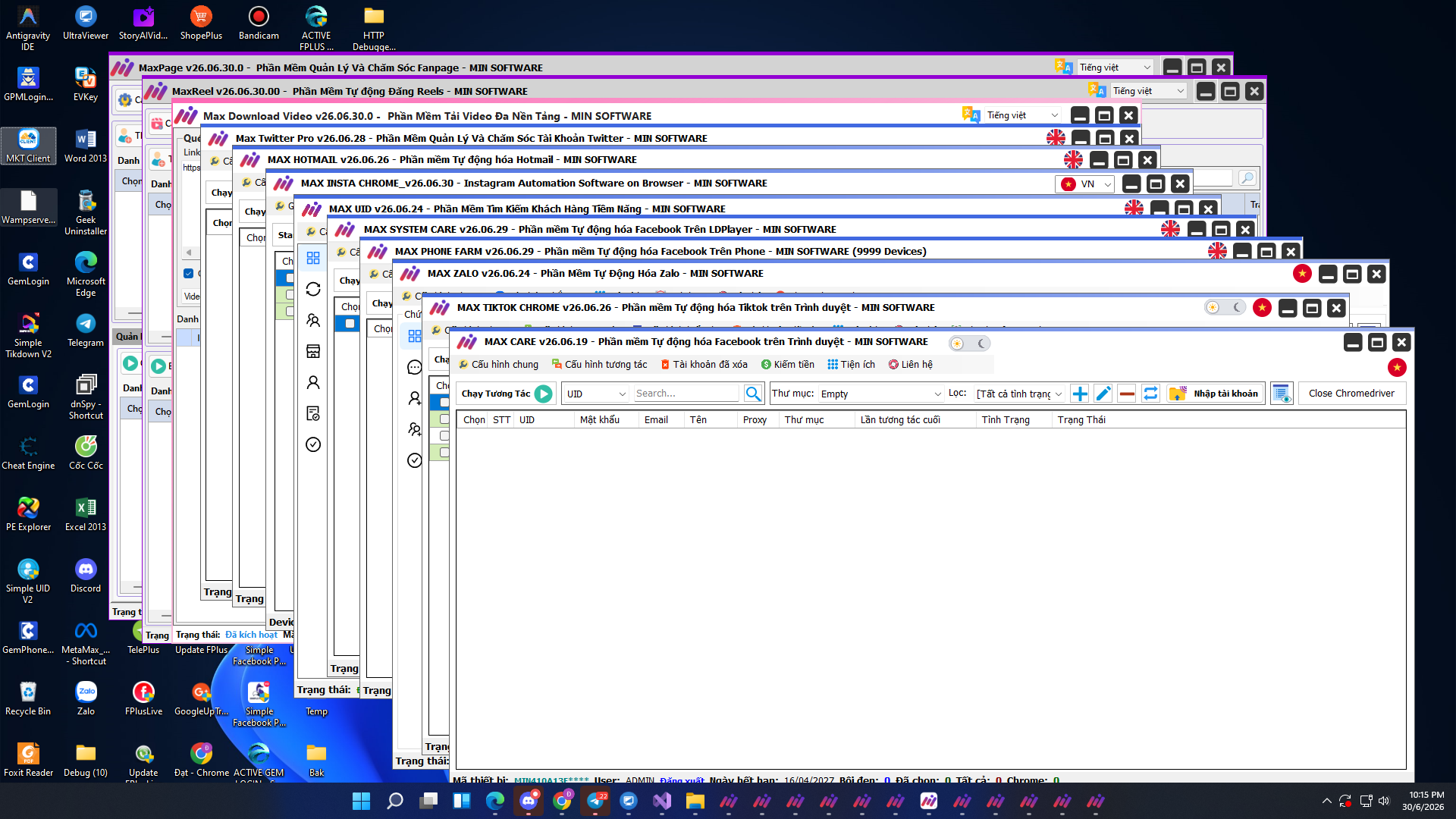Add a new account with the blue plus icon

tap(1080, 394)
